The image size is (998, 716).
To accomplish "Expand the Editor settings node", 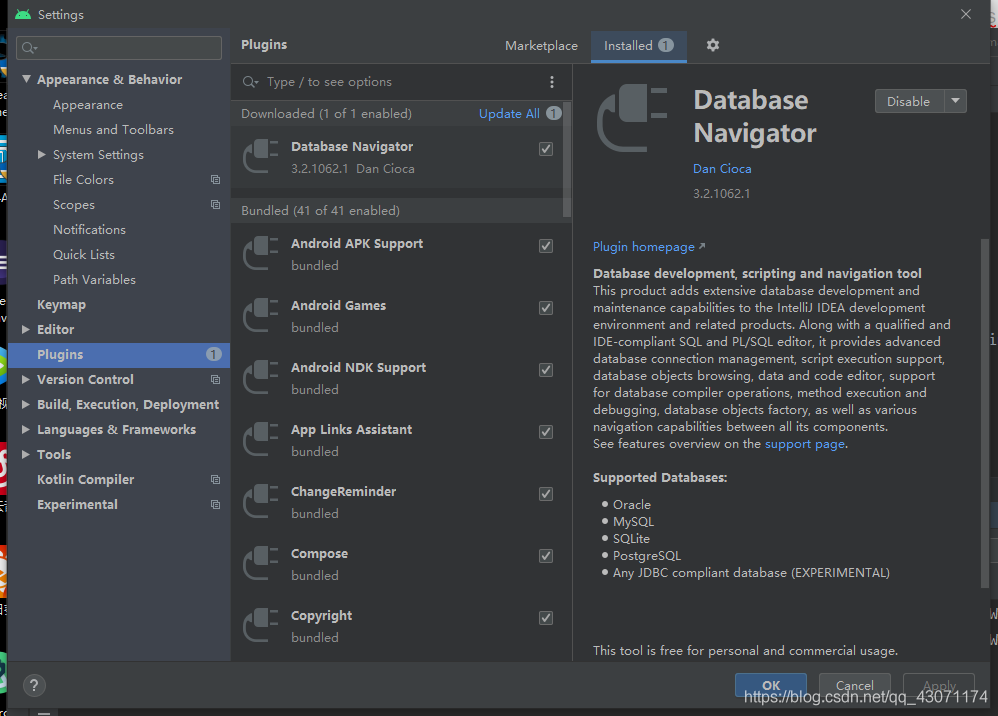I will click(x=25, y=329).
